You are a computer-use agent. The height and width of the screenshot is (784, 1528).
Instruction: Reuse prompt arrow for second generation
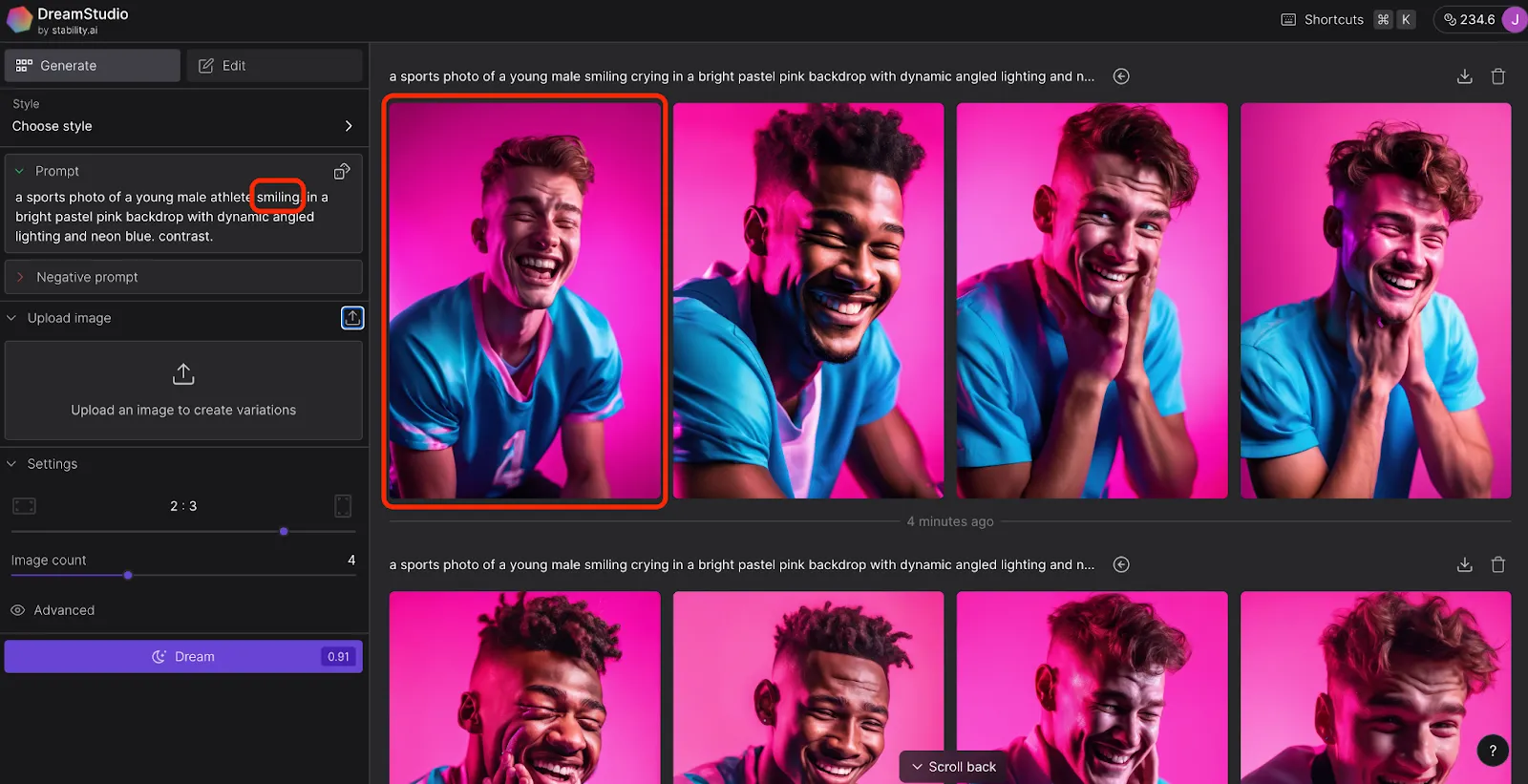pyautogui.click(x=1121, y=565)
